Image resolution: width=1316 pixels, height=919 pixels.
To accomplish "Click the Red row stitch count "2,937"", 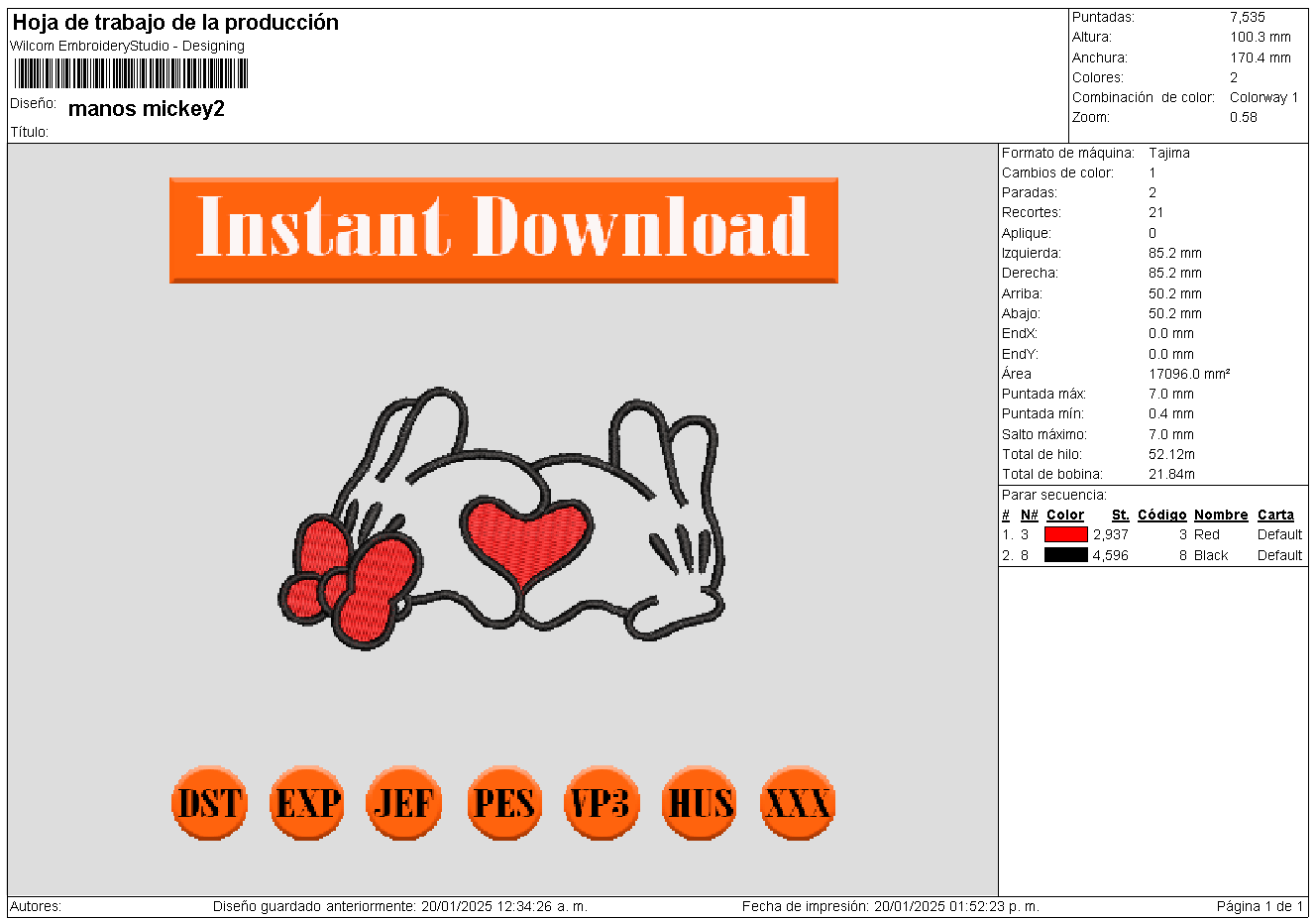I will click(1111, 534).
